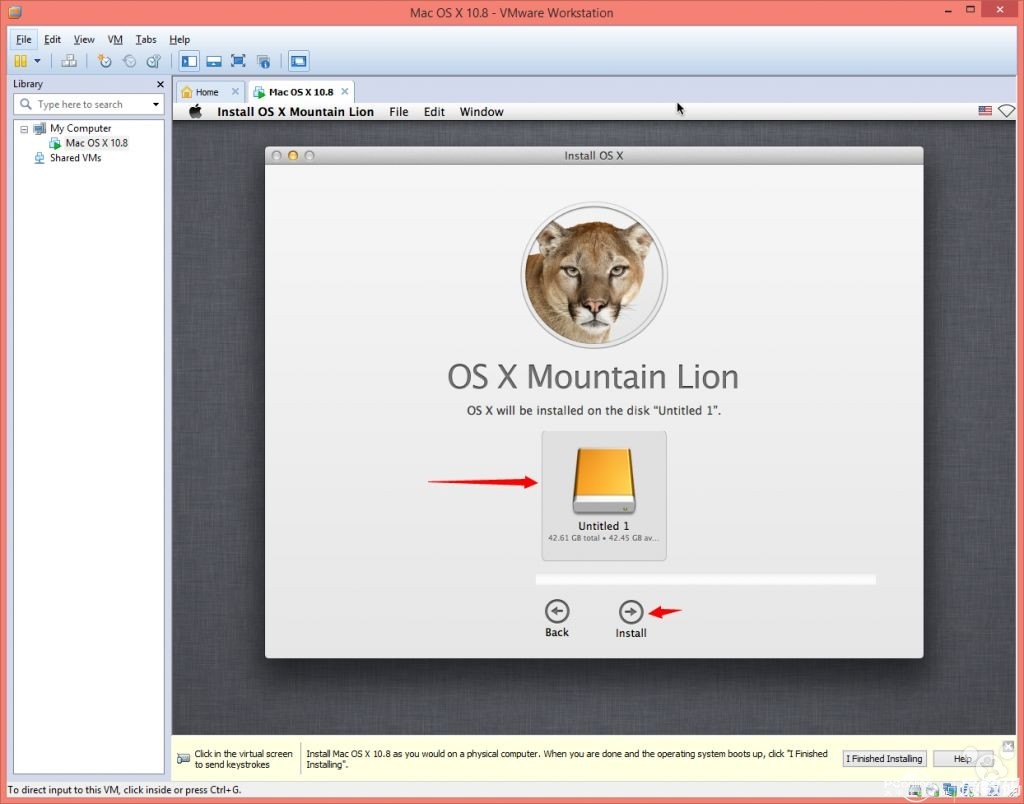Open the Library search filter dropdown
Screen dimensions: 1024x804
(x=155, y=105)
